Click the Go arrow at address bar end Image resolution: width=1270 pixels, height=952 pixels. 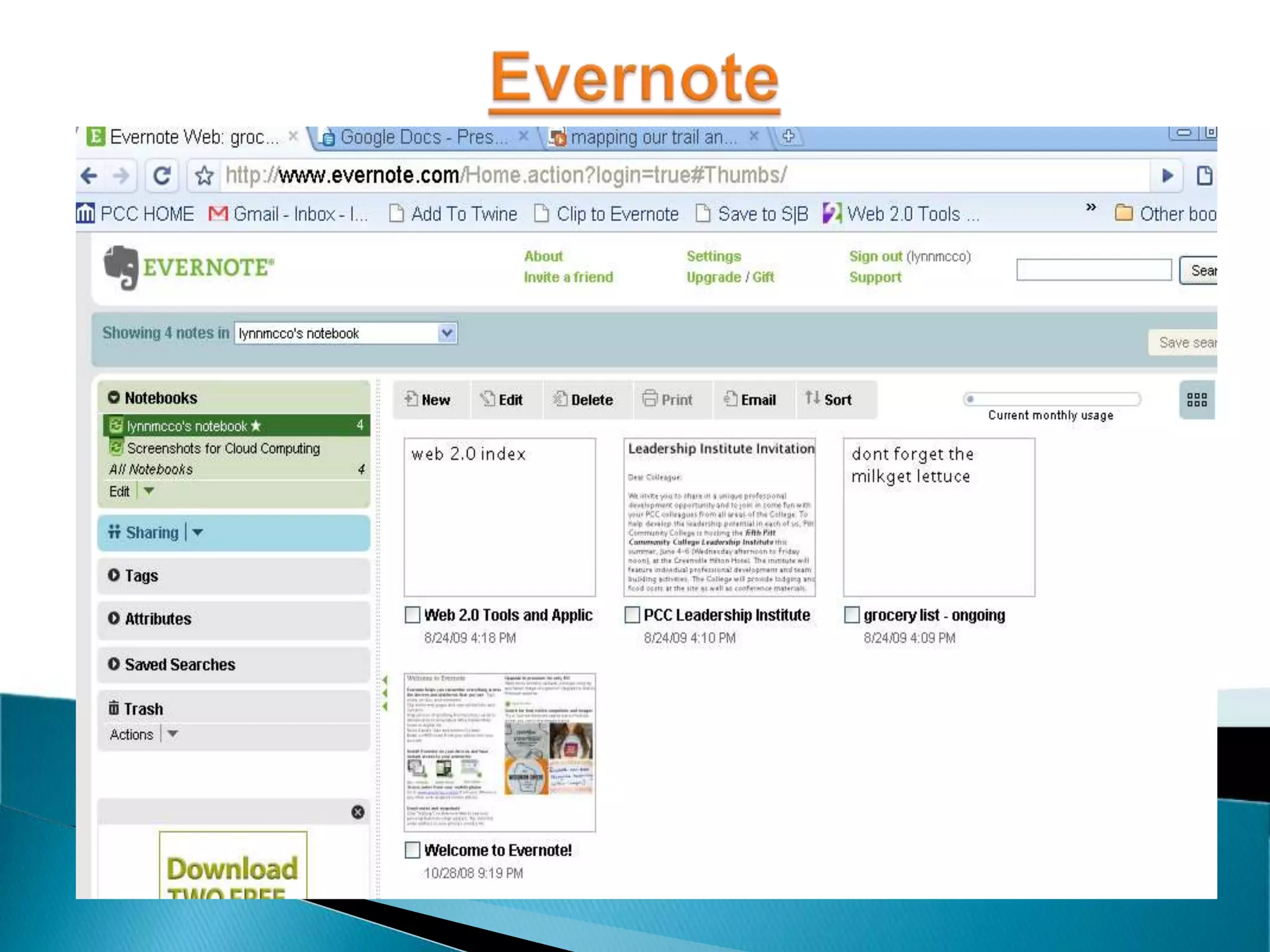1167,176
